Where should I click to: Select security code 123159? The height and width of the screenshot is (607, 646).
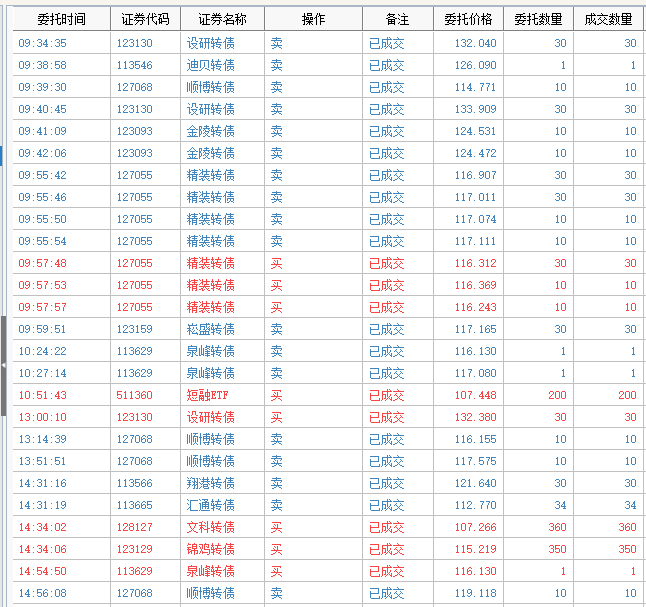point(135,329)
